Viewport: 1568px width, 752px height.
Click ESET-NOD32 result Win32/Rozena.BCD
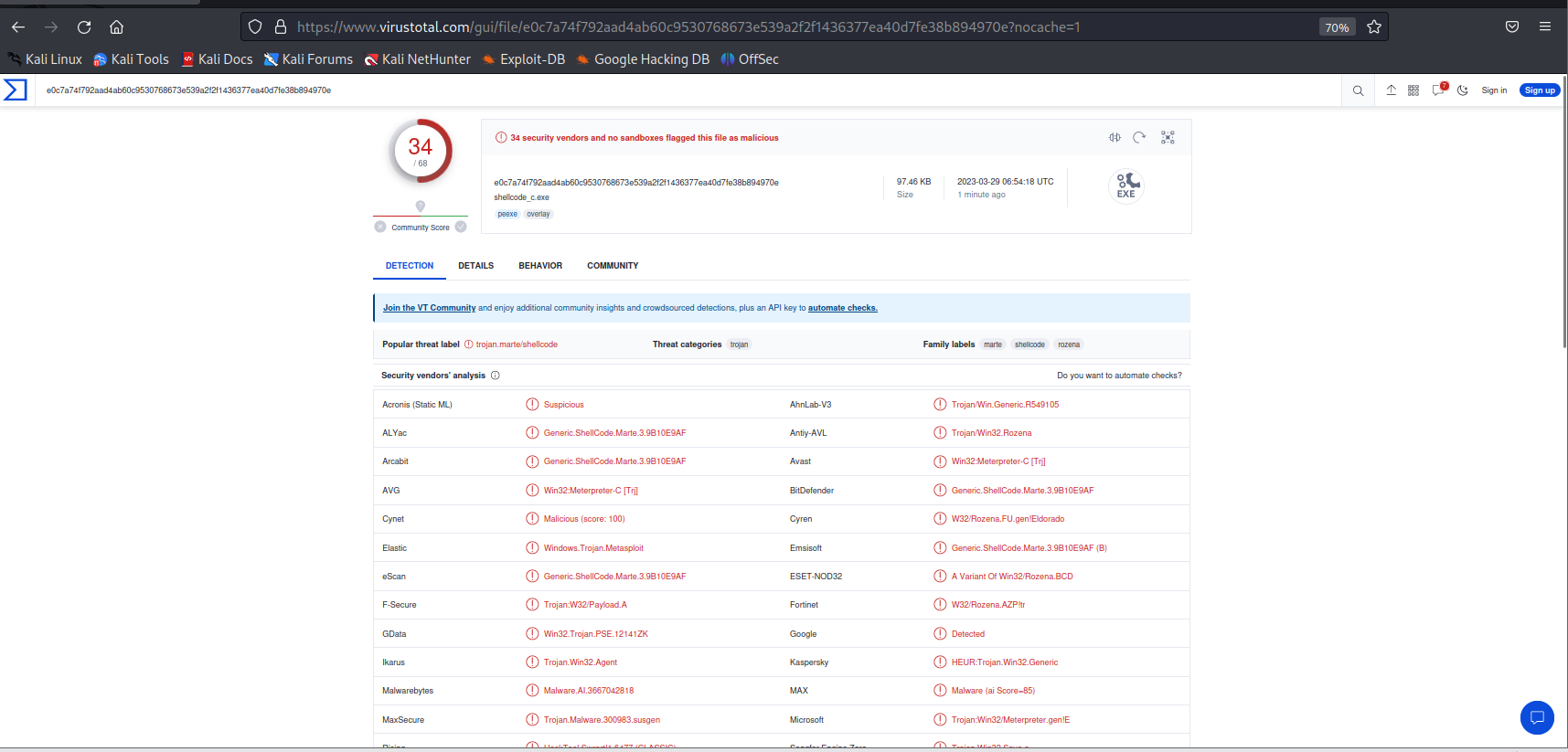pos(1012,577)
